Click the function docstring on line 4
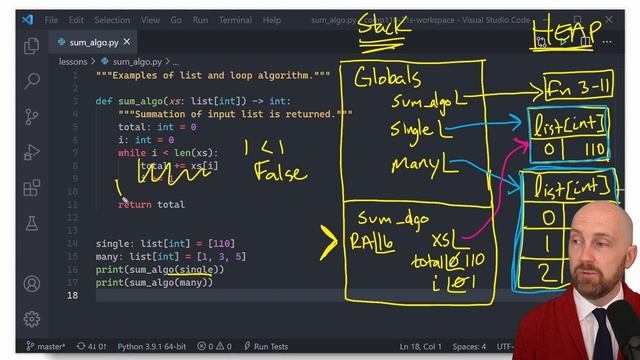This screenshot has height=360, width=640. [x=236, y=114]
